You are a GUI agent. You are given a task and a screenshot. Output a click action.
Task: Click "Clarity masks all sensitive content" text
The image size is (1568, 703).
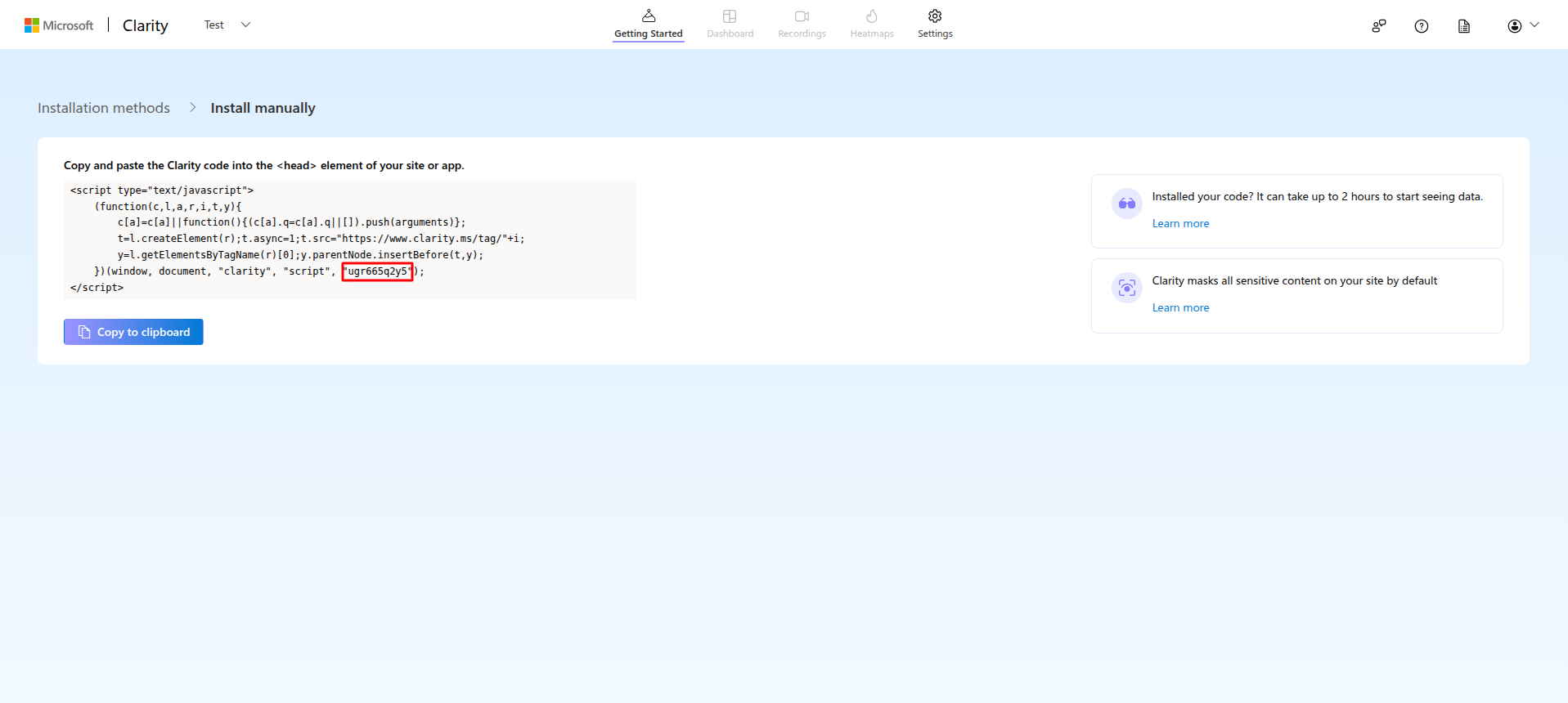1294,280
